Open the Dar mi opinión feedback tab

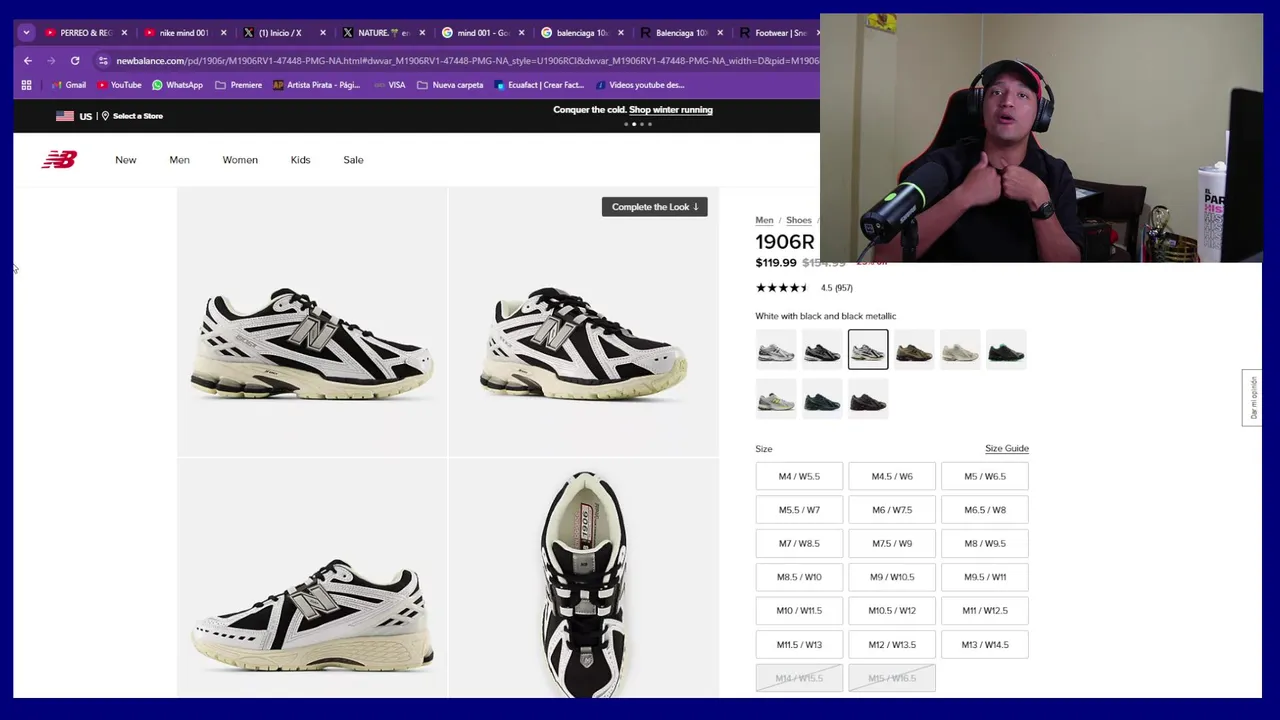[x=1253, y=398]
